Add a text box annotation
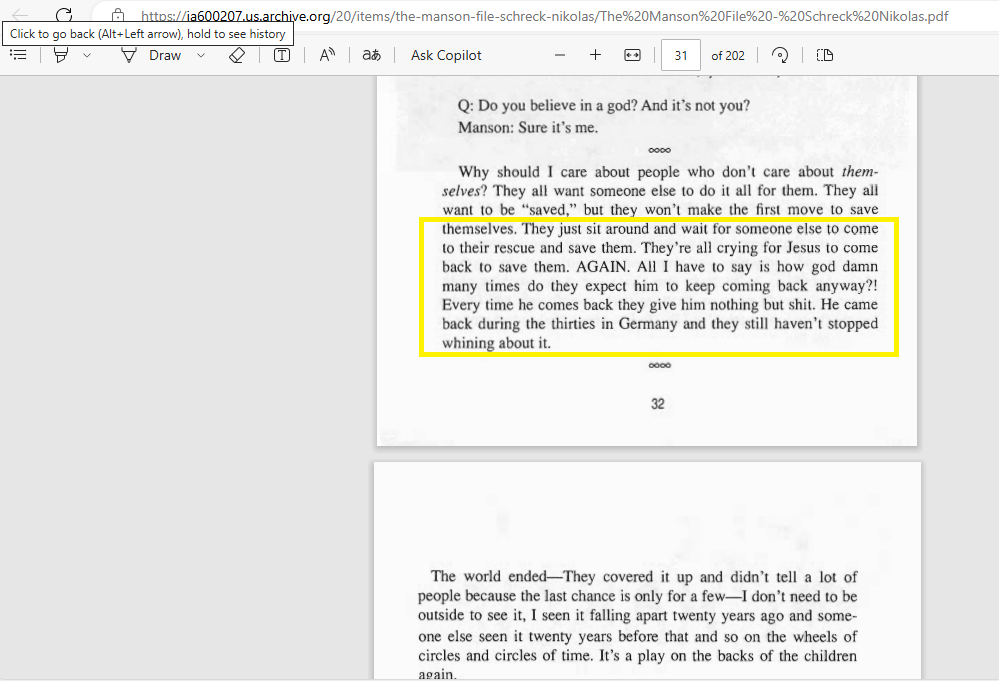The image size is (999, 681). click(x=282, y=55)
